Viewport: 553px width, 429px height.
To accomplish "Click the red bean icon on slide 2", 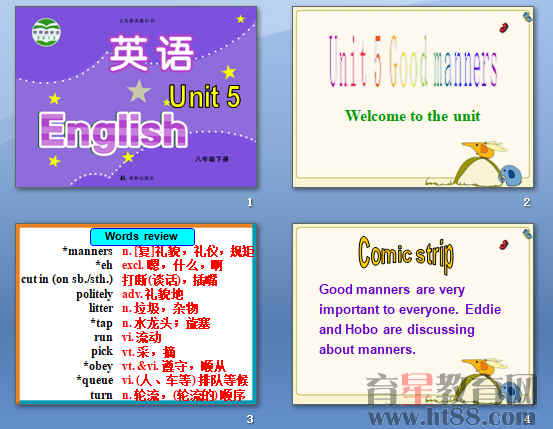I will 504,28.
